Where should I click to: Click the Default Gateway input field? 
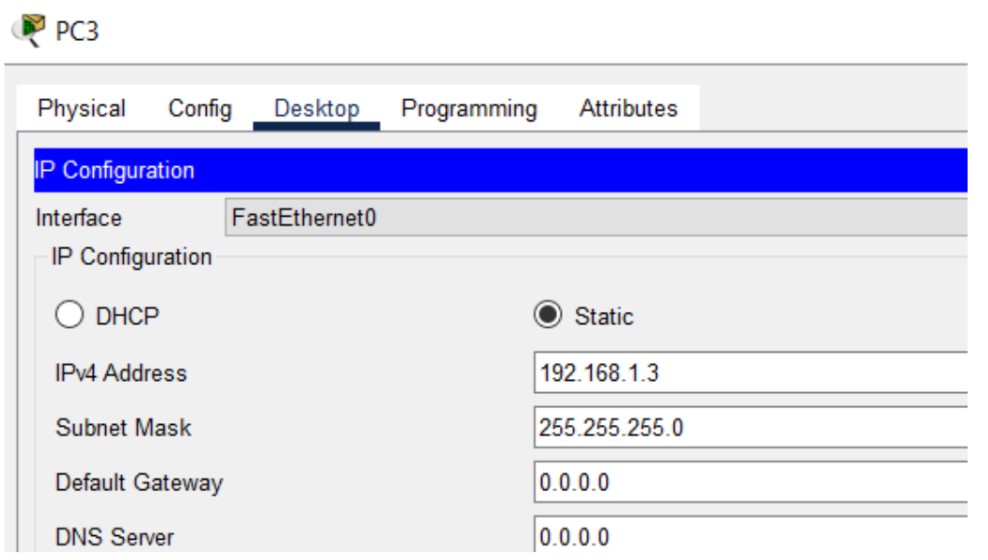(750, 483)
